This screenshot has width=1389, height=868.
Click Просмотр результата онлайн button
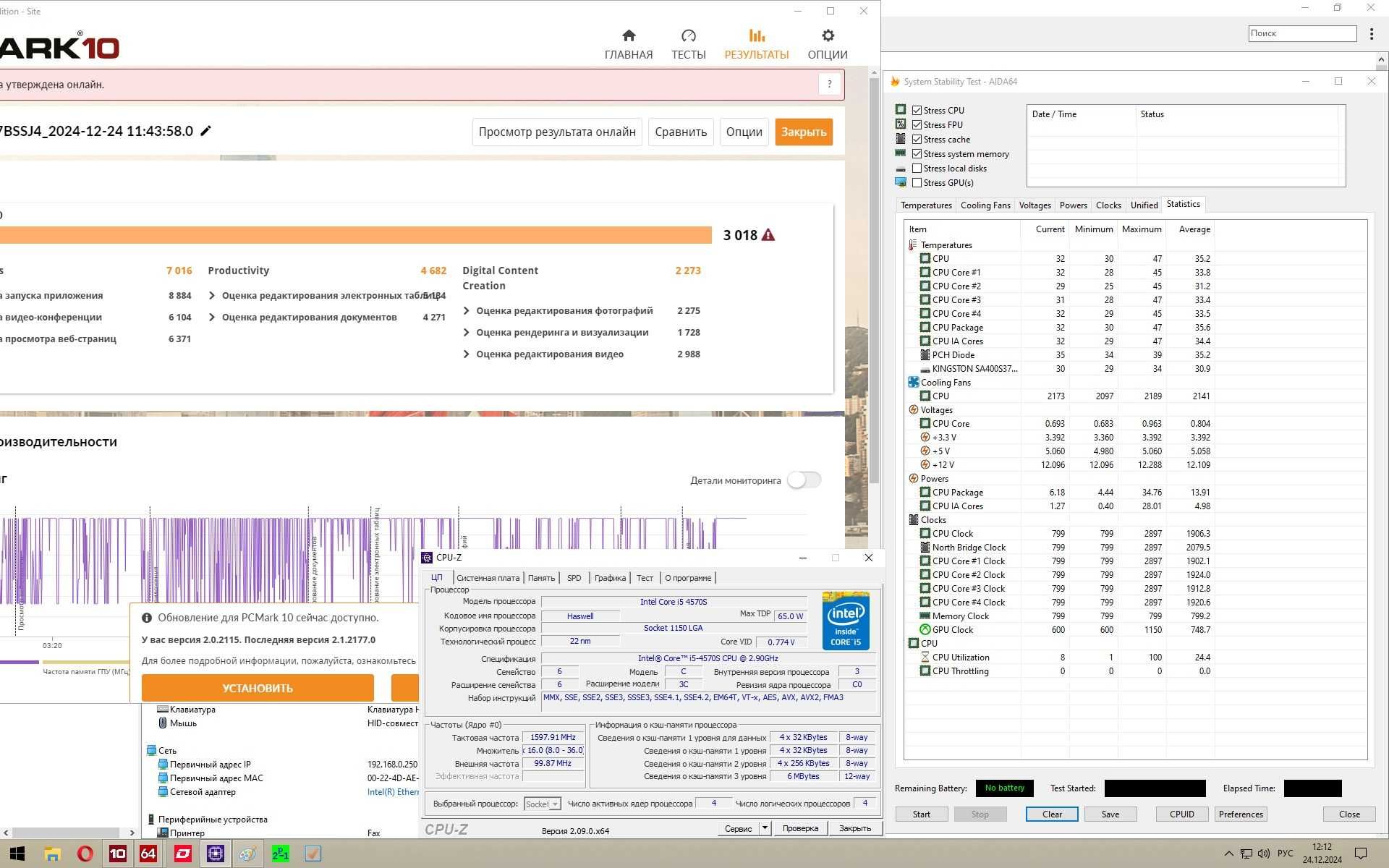(557, 132)
